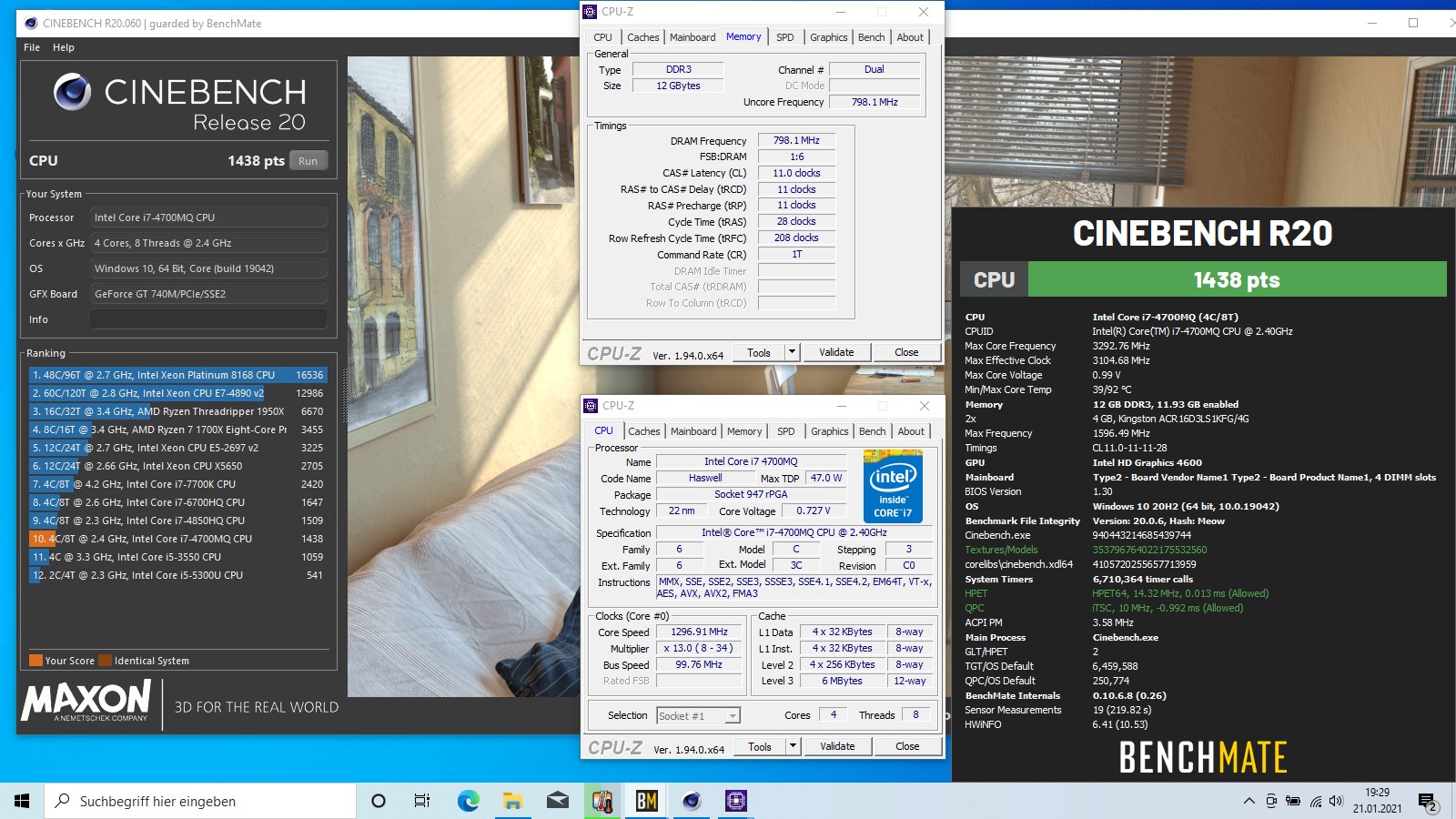This screenshot has height=819, width=1456.
Task: Open the volume tray icon
Action: (1336, 802)
